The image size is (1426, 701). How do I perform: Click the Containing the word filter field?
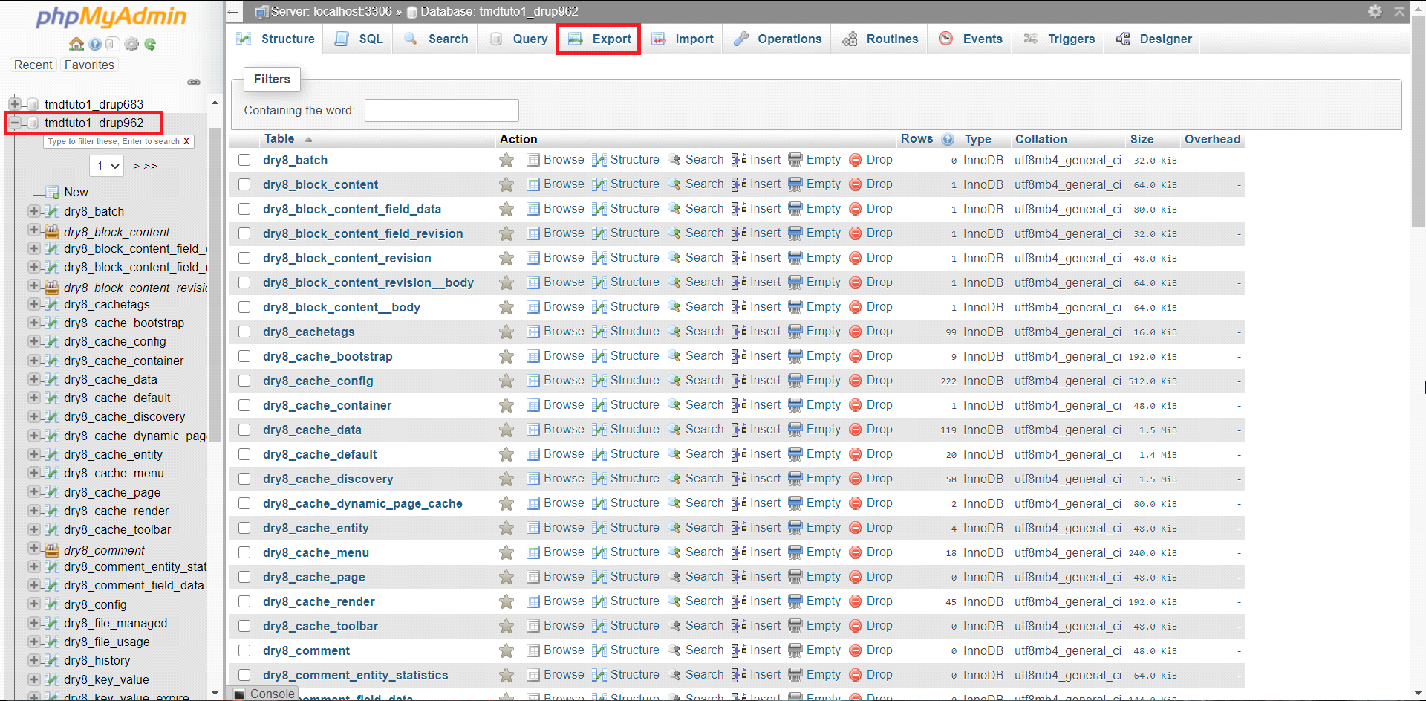coord(441,110)
